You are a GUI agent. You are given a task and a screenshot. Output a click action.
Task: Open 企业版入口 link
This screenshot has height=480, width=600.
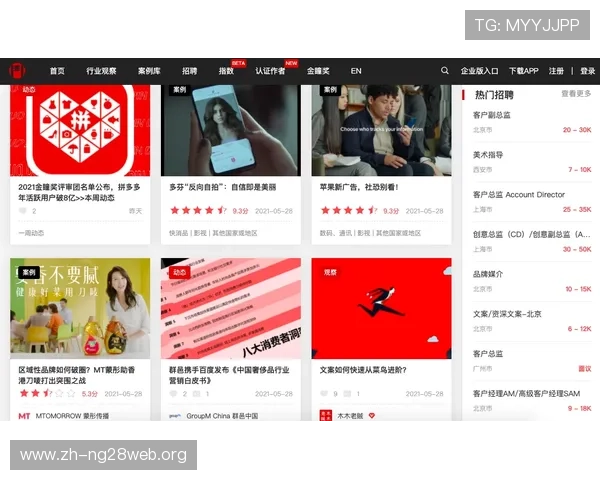pos(479,71)
